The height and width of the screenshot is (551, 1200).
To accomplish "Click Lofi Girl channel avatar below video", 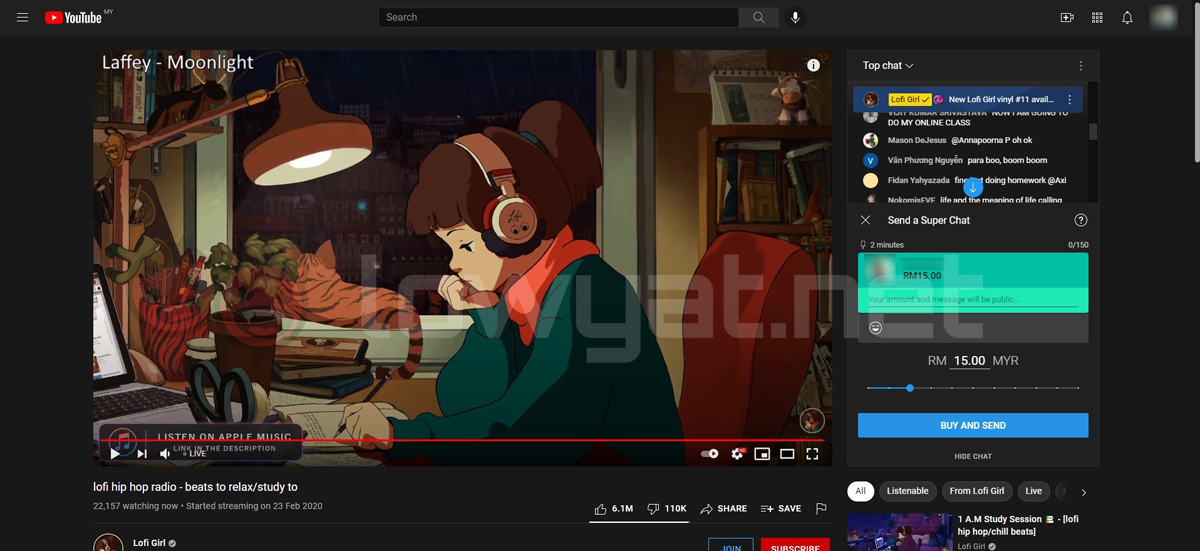I will point(108,544).
